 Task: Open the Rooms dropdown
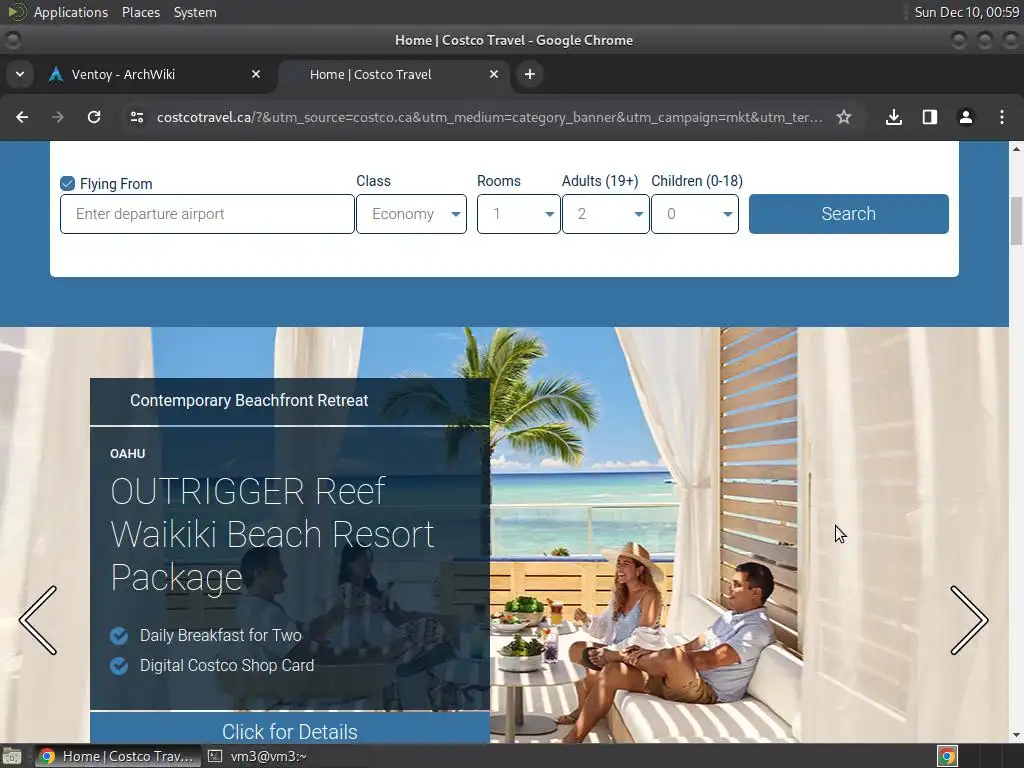coord(519,214)
